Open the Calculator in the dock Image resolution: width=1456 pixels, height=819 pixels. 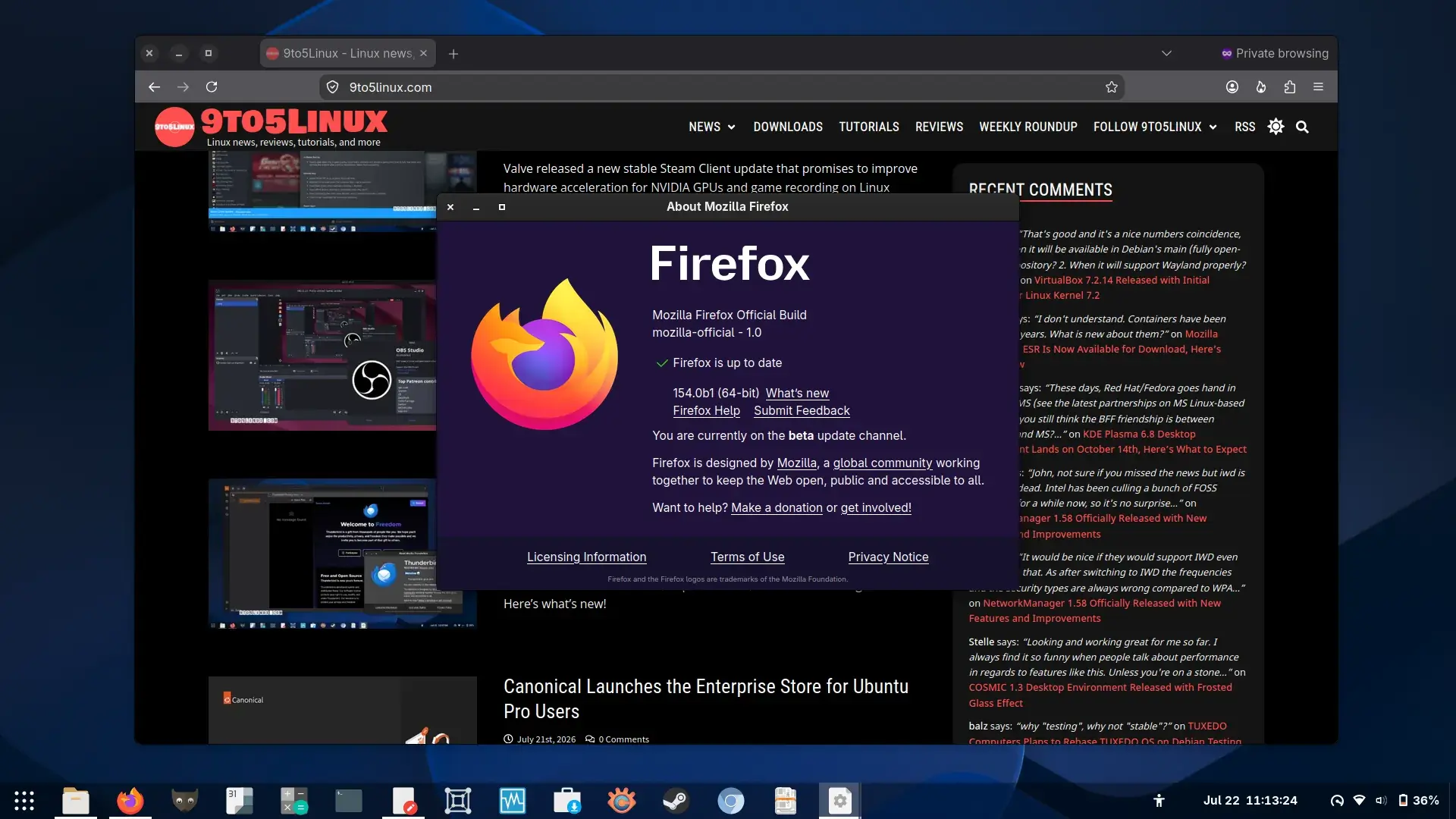pos(294,801)
